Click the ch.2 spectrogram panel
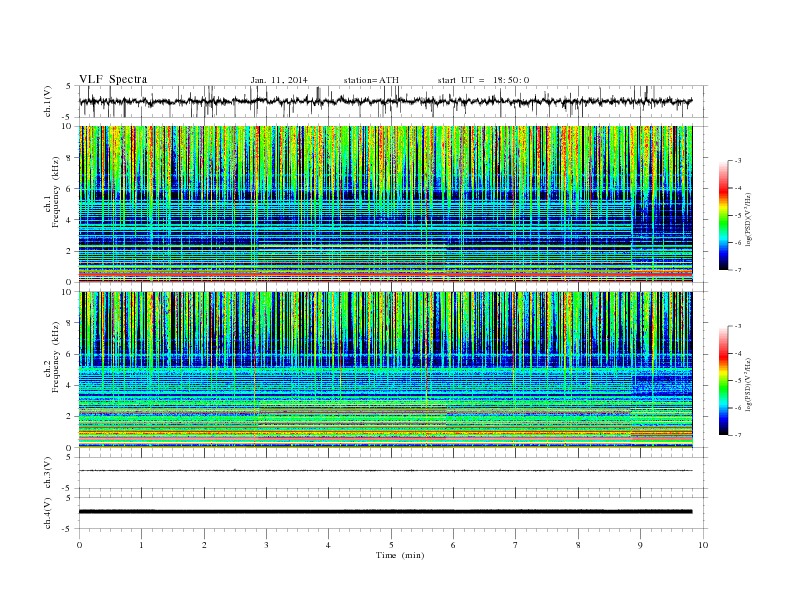792x612 pixels. click(x=386, y=370)
